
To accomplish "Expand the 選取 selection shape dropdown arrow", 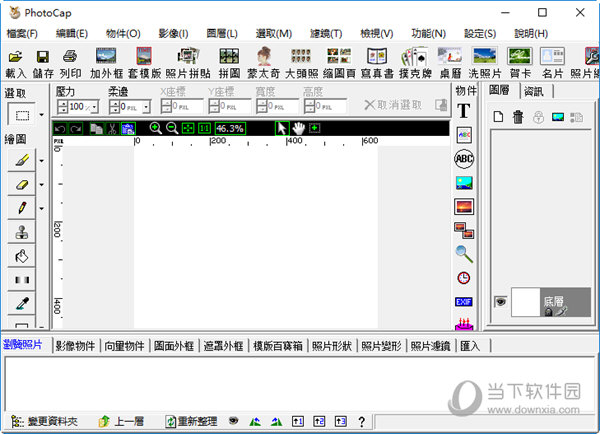I will (x=41, y=114).
